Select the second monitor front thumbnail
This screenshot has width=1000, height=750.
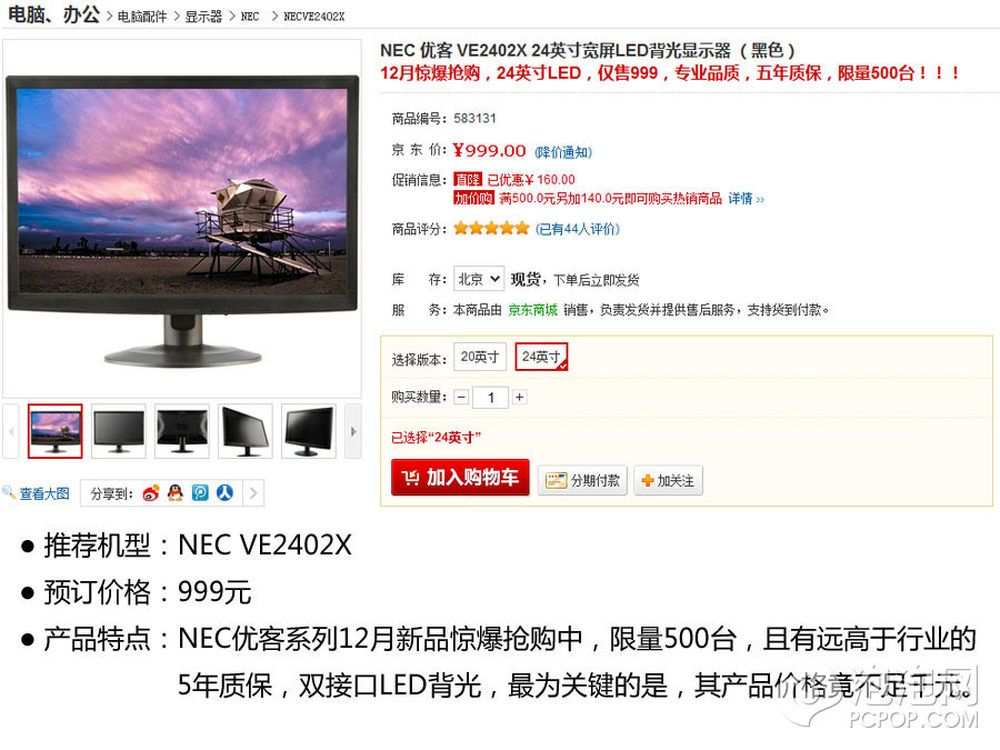pyautogui.click(x=119, y=431)
